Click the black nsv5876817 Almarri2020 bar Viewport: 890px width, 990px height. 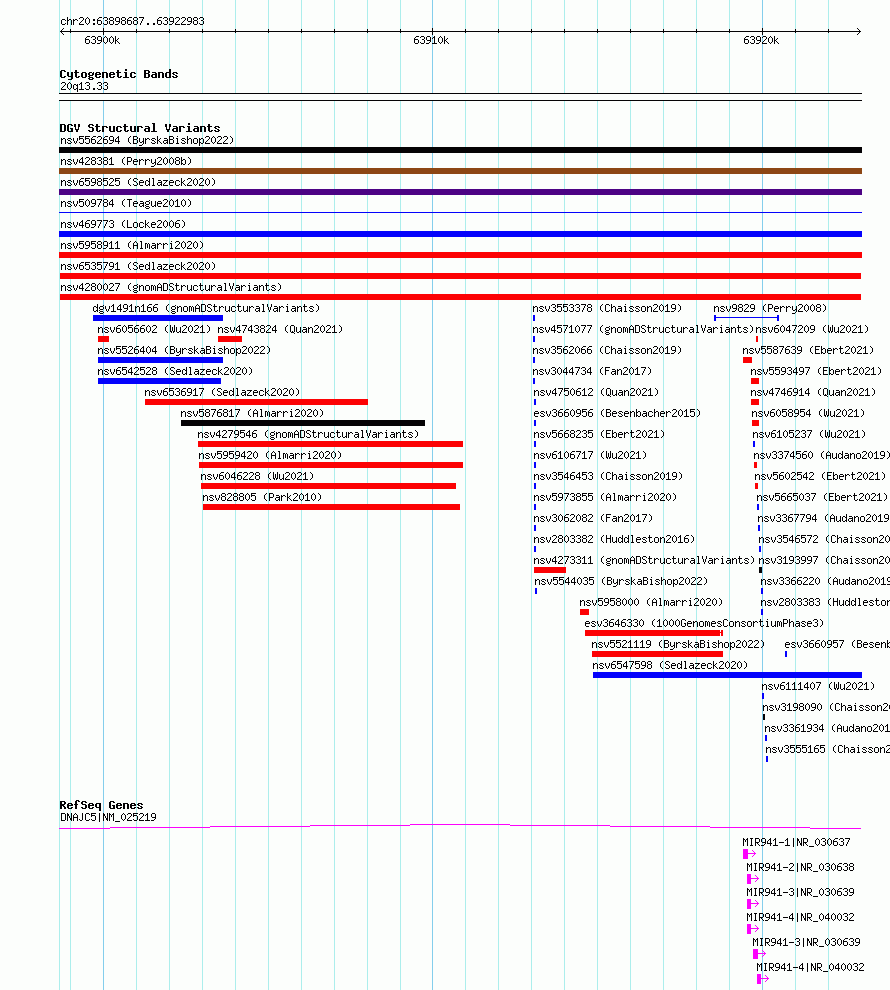[303, 423]
